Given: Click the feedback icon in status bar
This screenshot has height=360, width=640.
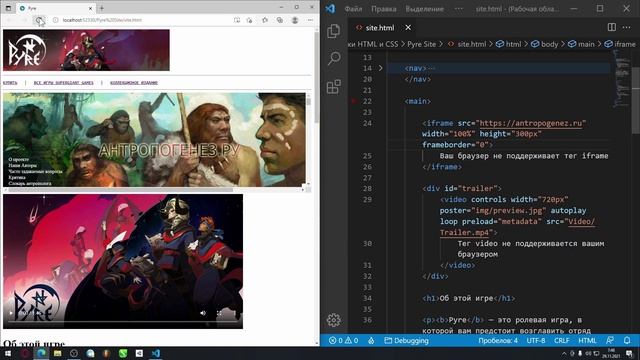Looking at the screenshot, I should pyautogui.click(x=610, y=340).
